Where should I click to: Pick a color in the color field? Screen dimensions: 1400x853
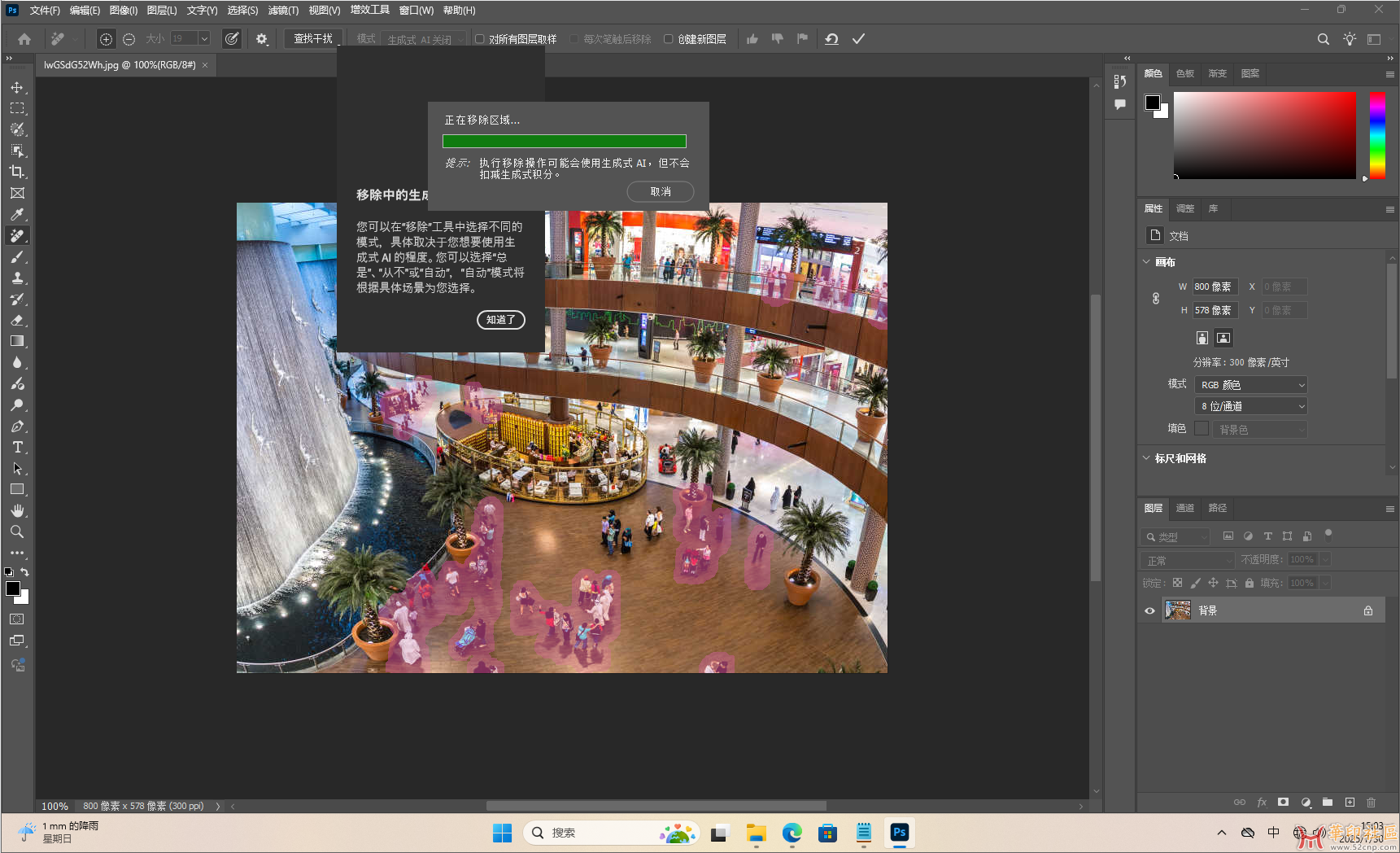(x=1265, y=135)
